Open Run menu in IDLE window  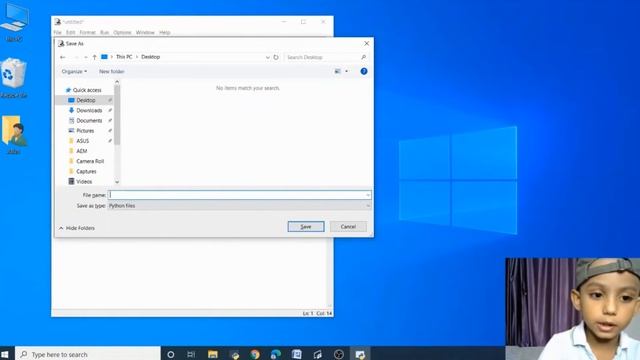104,32
